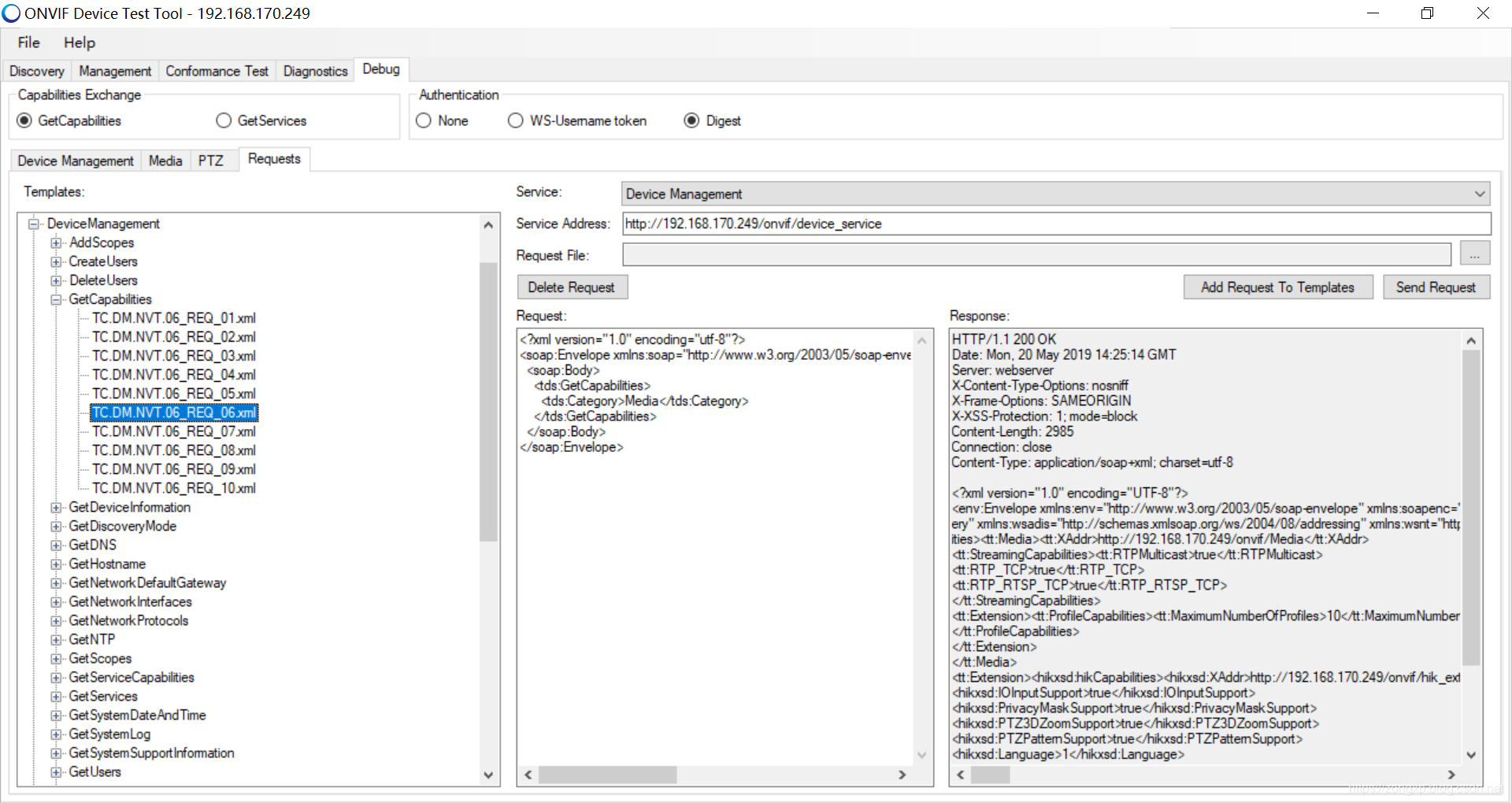Viewport: 1512px width, 803px height.
Task: Click GetSystemDateAndTime tree label
Action: point(137,715)
